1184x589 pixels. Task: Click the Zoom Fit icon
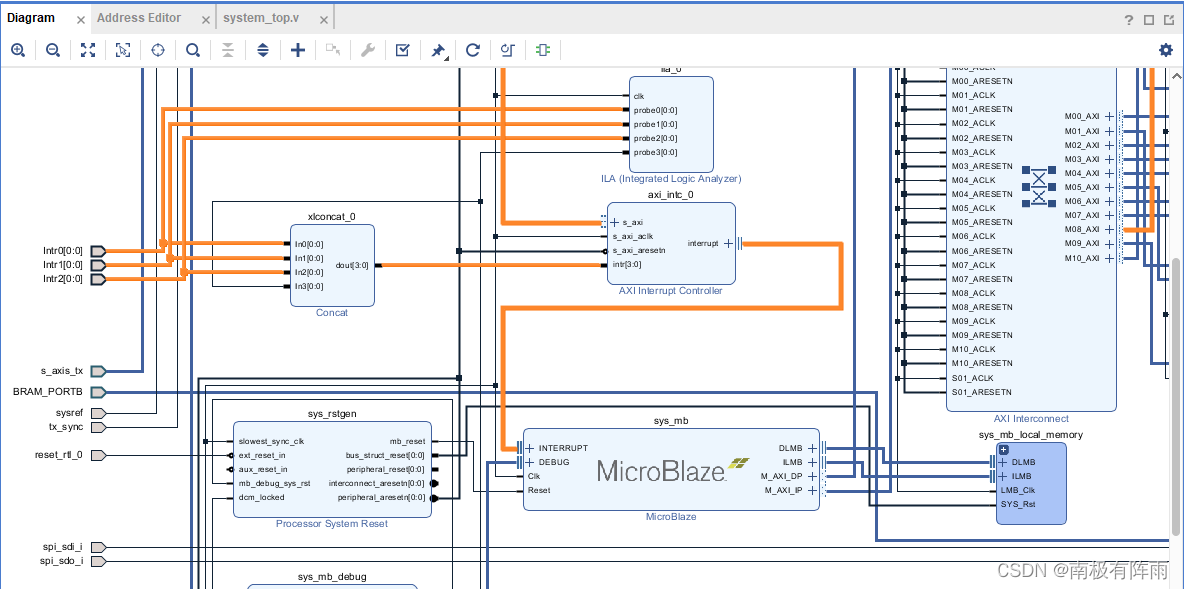click(x=88, y=49)
